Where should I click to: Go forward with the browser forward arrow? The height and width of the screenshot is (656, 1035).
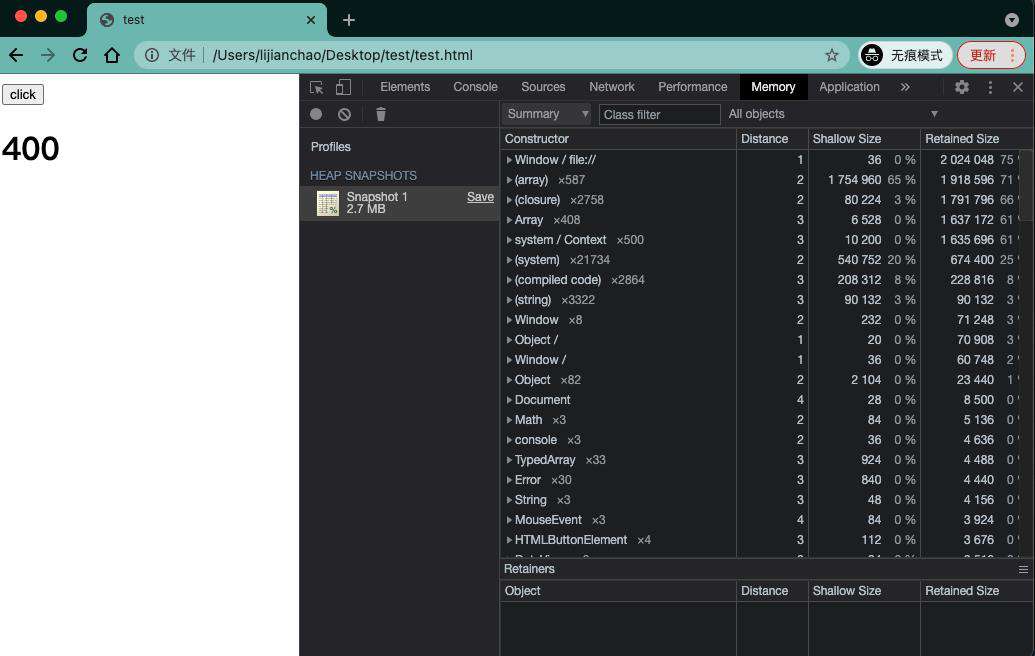(48, 55)
